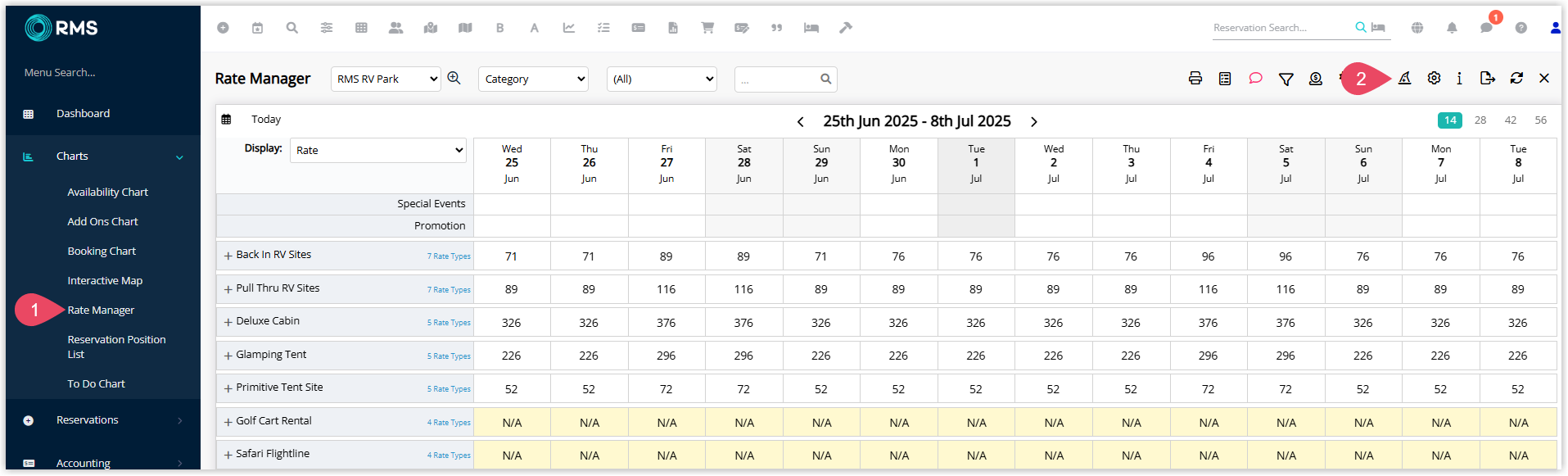The width and height of the screenshot is (1568, 476).
Task: Click the Today button
Action: [266, 120]
